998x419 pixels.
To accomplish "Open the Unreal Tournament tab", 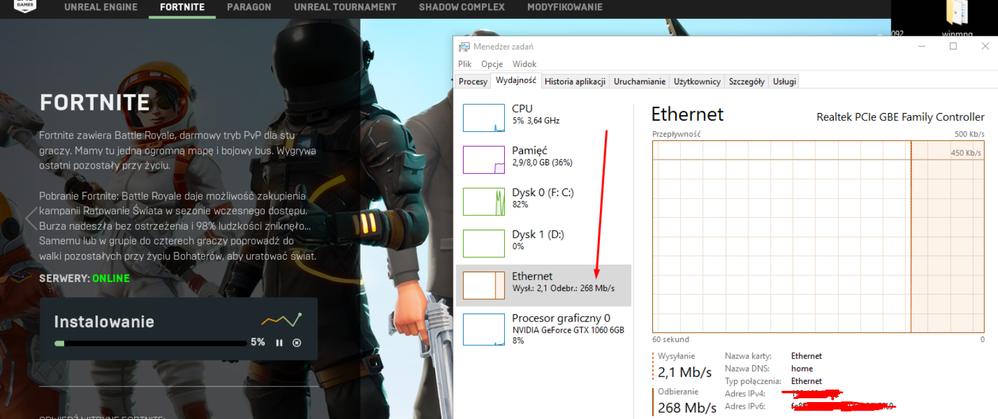I will (x=343, y=8).
